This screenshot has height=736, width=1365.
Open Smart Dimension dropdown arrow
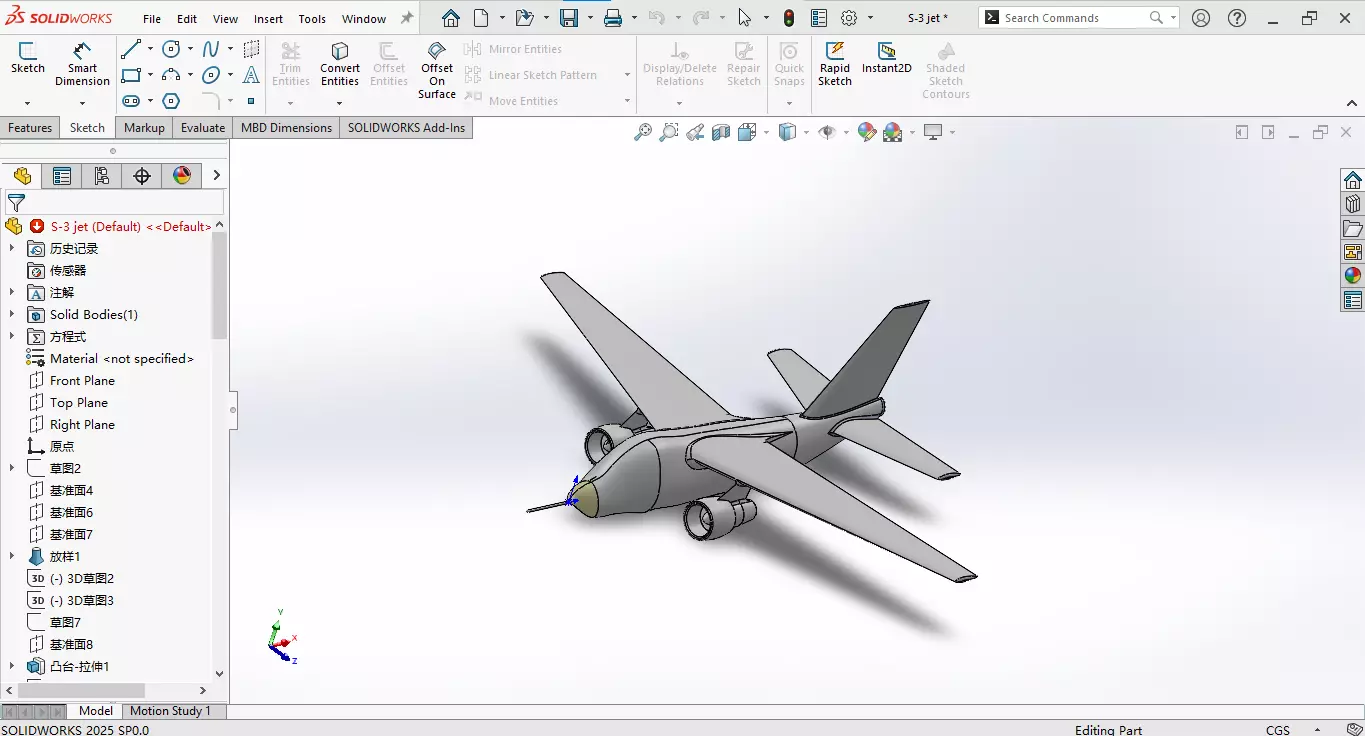pyautogui.click(x=82, y=103)
